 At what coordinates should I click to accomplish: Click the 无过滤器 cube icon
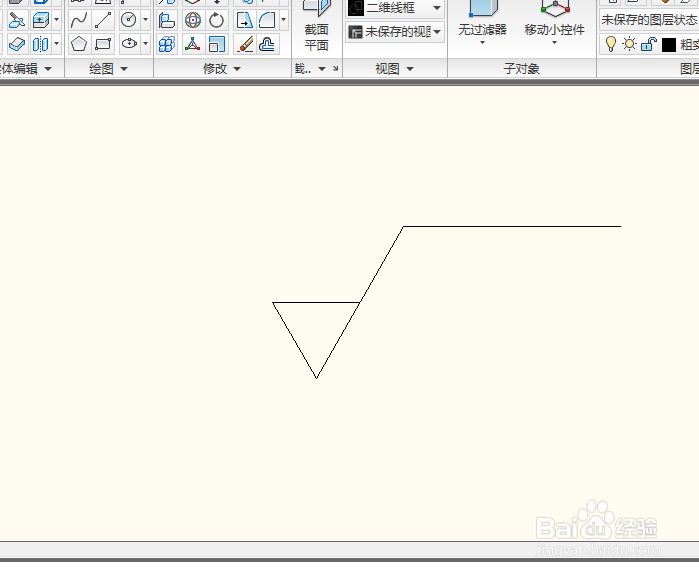482,9
